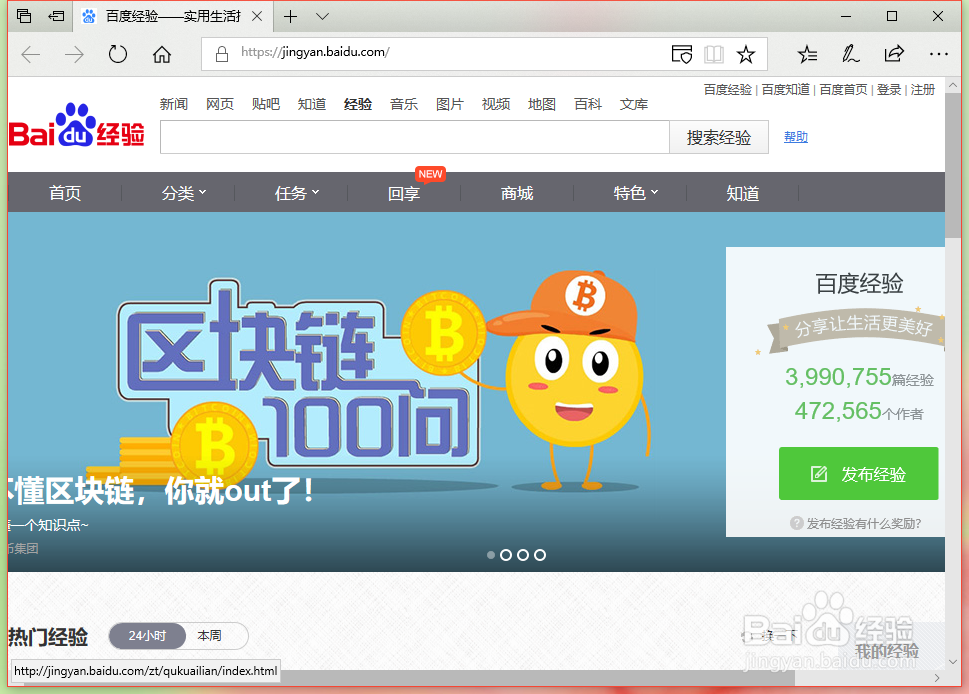Open the browser more options ellipsis
This screenshot has height=694, width=969.
point(938,54)
